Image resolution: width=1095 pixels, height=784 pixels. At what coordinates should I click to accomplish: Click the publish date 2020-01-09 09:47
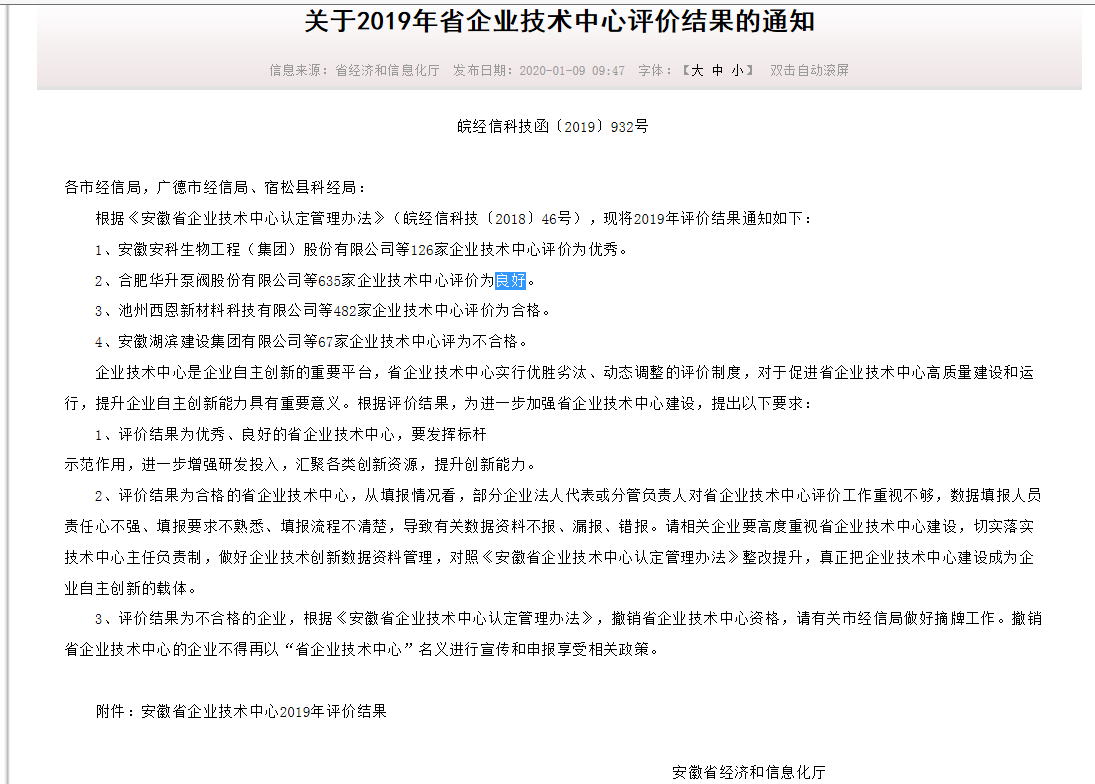click(x=572, y=71)
